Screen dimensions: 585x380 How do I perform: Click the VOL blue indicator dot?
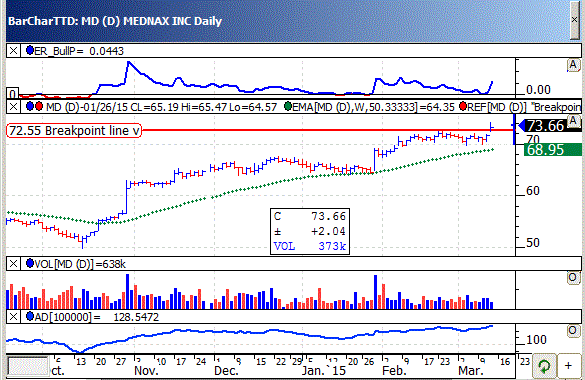click(30, 264)
